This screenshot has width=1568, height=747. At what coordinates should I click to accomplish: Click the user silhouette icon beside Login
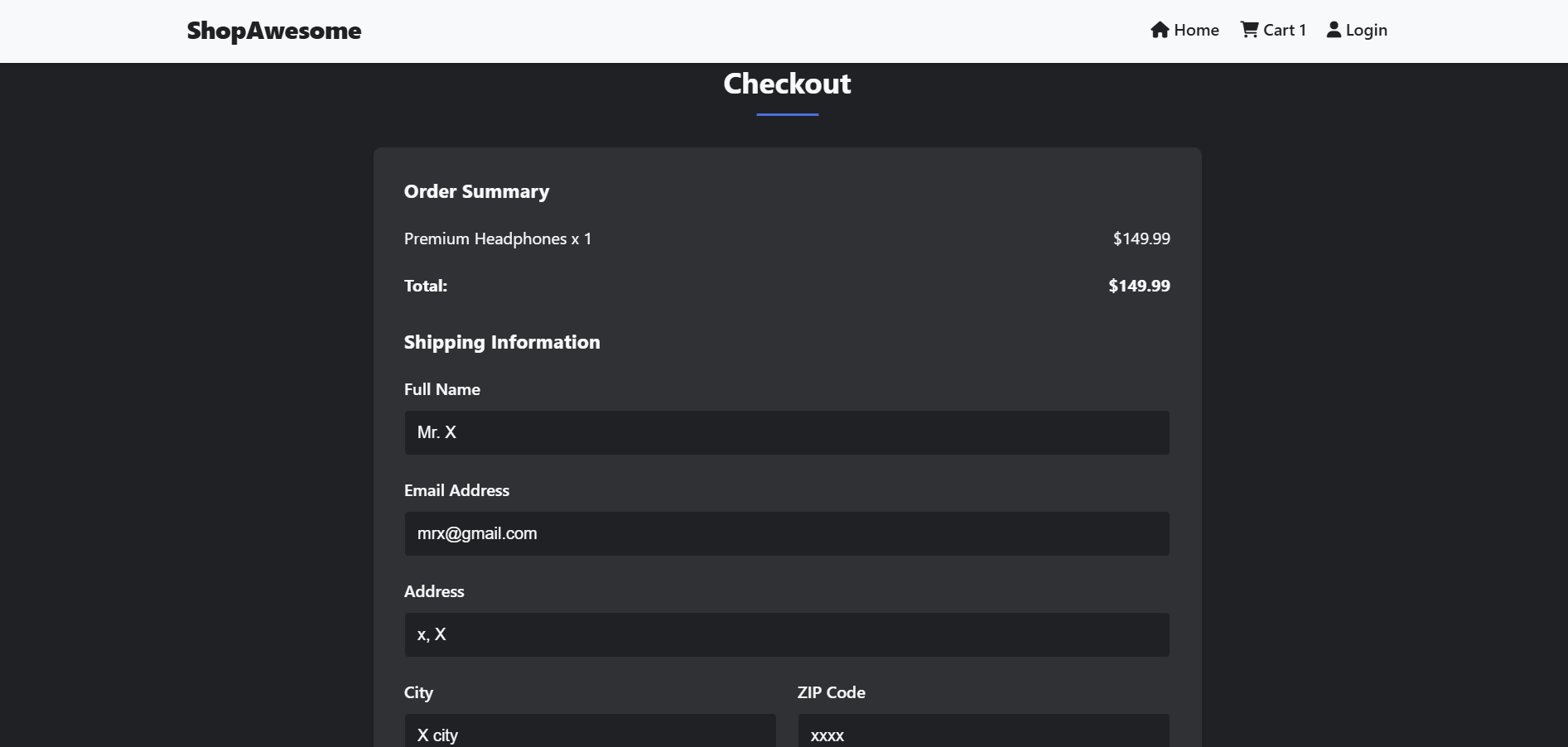(x=1334, y=30)
